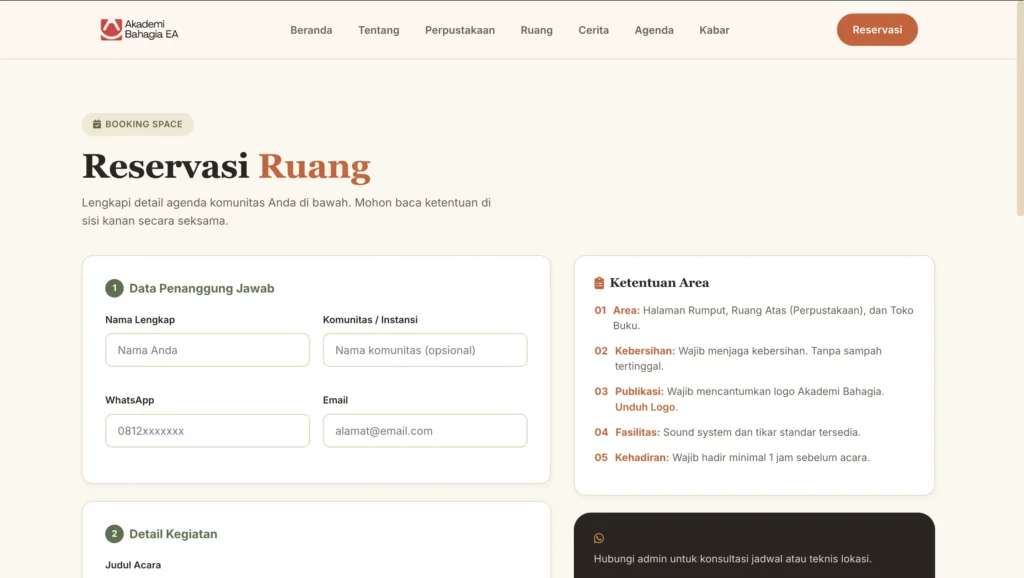This screenshot has height=578, width=1024.
Task: Click the Lengkapi detail agenda description
Action: point(286,212)
